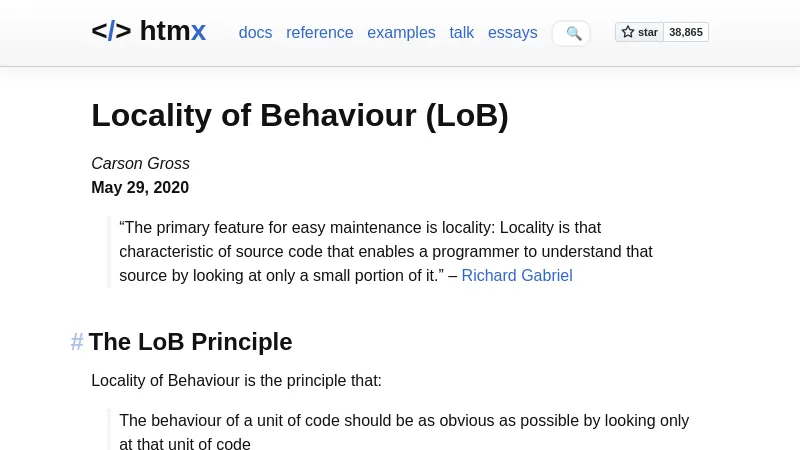Click the Locality of Behaviour (LoB) title
This screenshot has height=450, width=800.
click(299, 116)
